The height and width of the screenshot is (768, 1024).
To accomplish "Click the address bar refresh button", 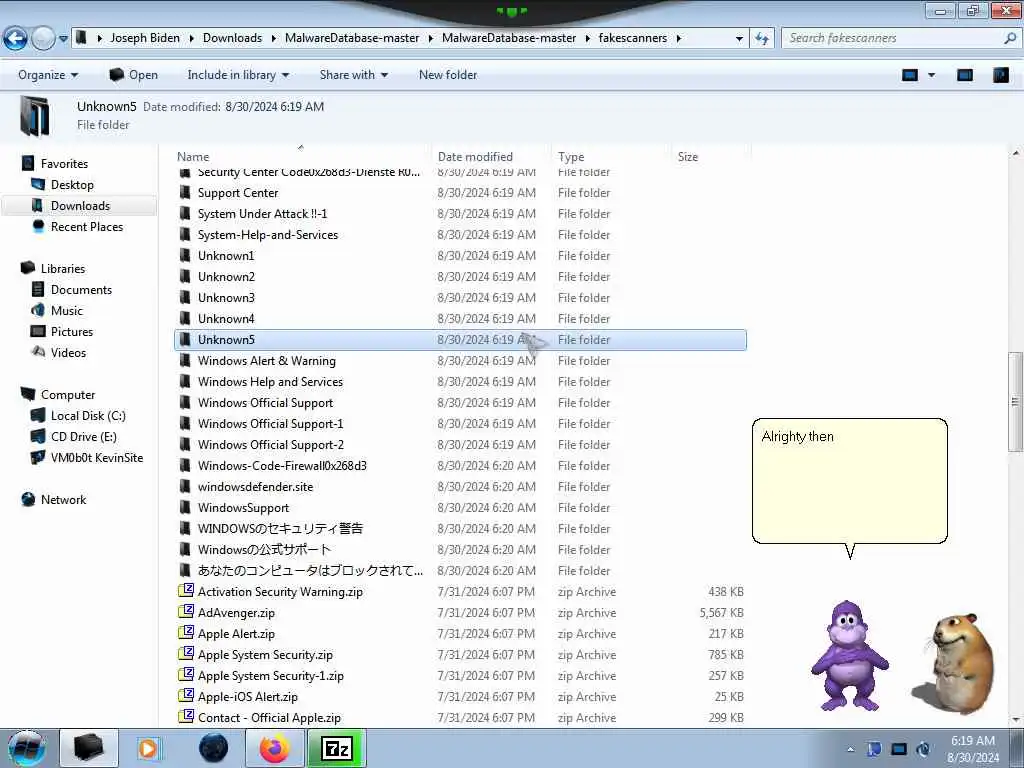I will [x=762, y=39].
